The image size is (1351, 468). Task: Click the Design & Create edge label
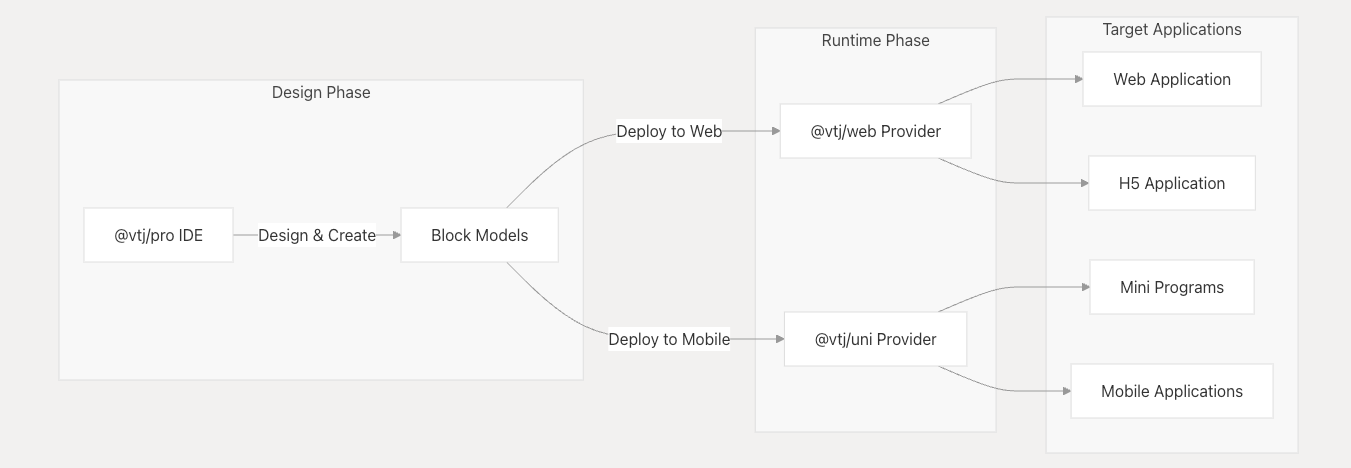click(x=317, y=235)
